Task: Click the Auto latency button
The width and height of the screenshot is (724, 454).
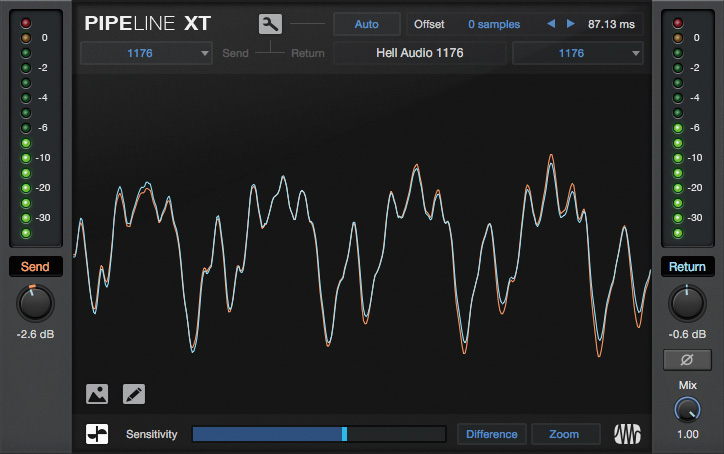Action: pyautogui.click(x=367, y=24)
